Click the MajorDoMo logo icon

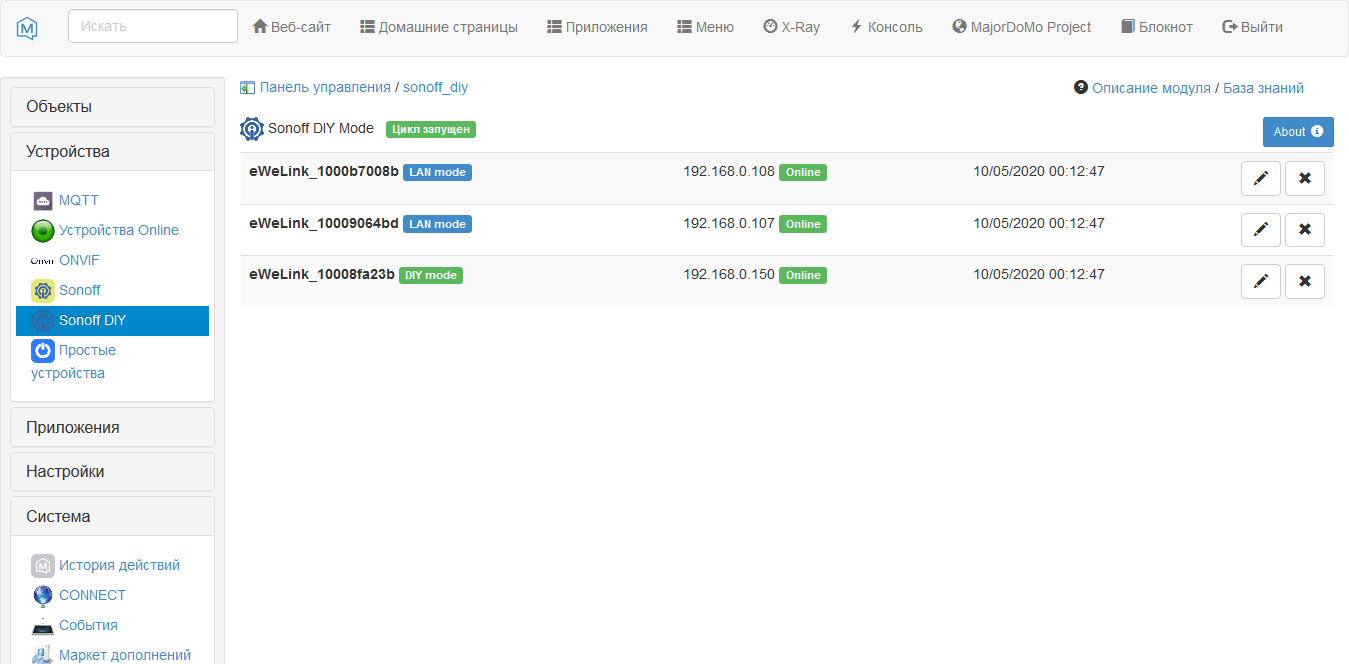pyautogui.click(x=28, y=28)
